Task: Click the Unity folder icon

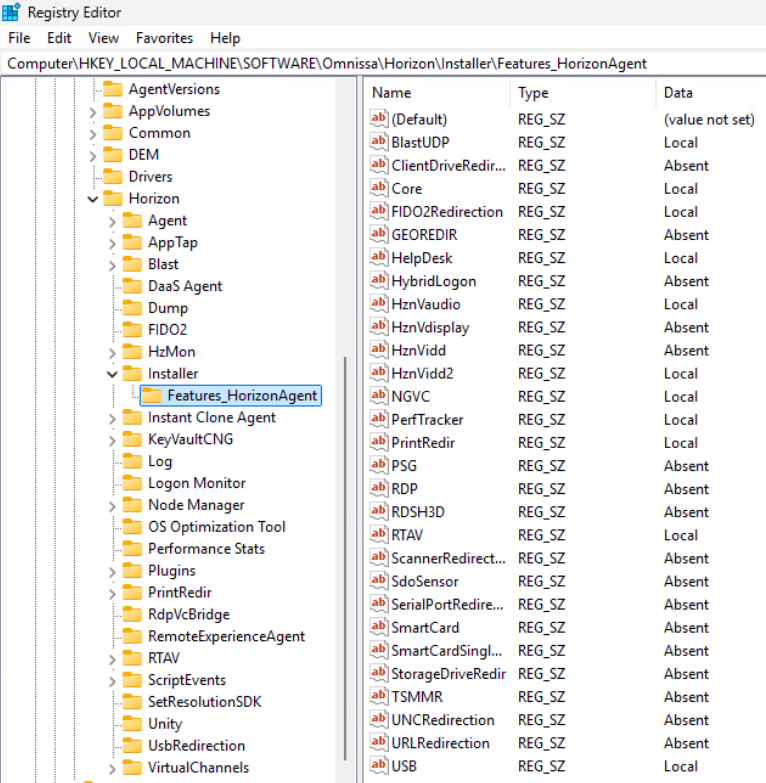Action: 132,724
